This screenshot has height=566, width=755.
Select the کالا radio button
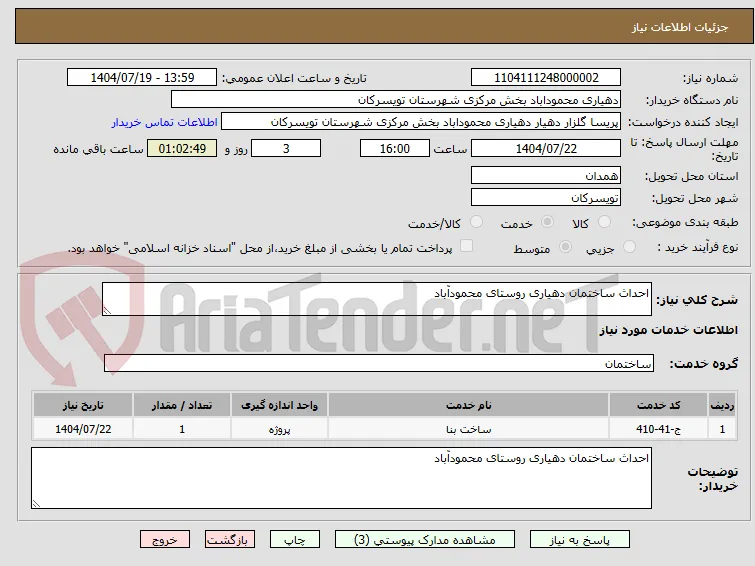pos(604,222)
